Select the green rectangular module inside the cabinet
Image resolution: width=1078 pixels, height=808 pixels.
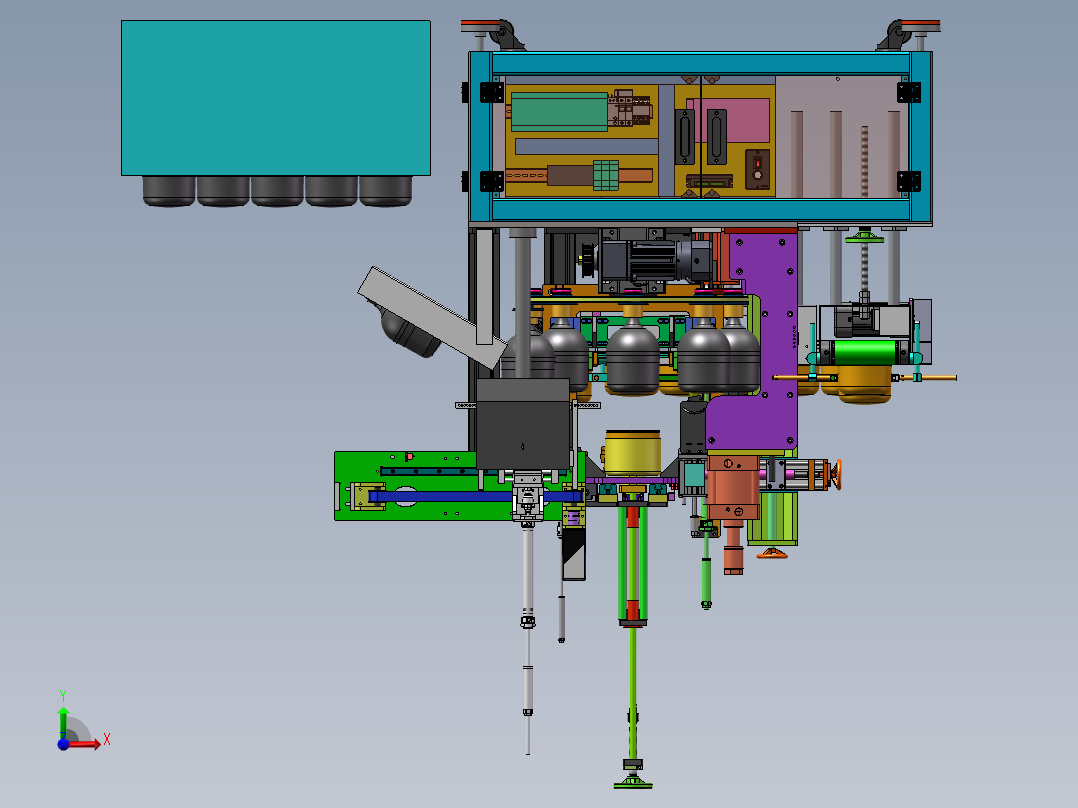click(559, 112)
